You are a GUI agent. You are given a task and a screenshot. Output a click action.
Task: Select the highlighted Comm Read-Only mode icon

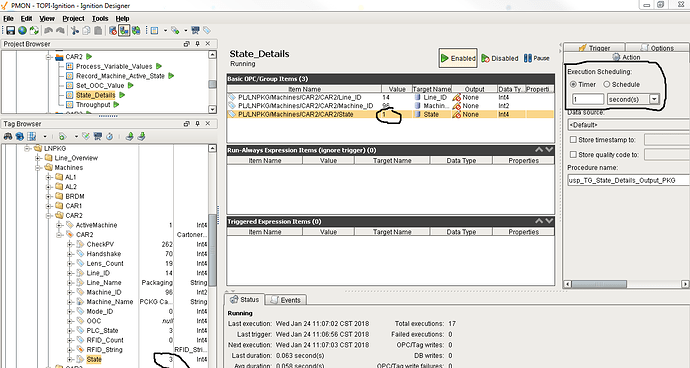tap(124, 30)
